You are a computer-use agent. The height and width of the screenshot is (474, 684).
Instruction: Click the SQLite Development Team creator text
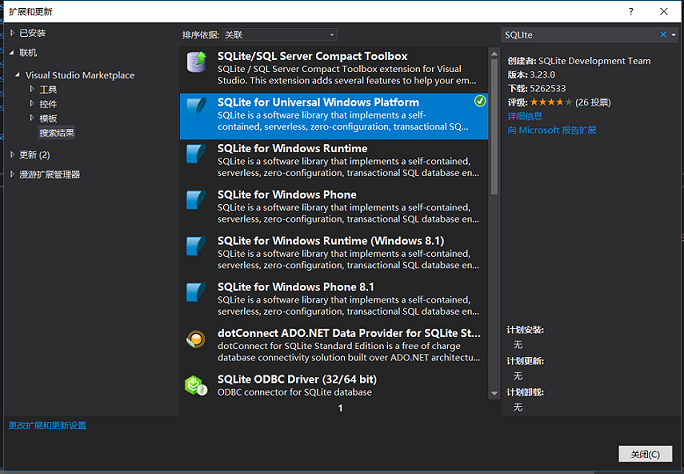tap(594, 61)
